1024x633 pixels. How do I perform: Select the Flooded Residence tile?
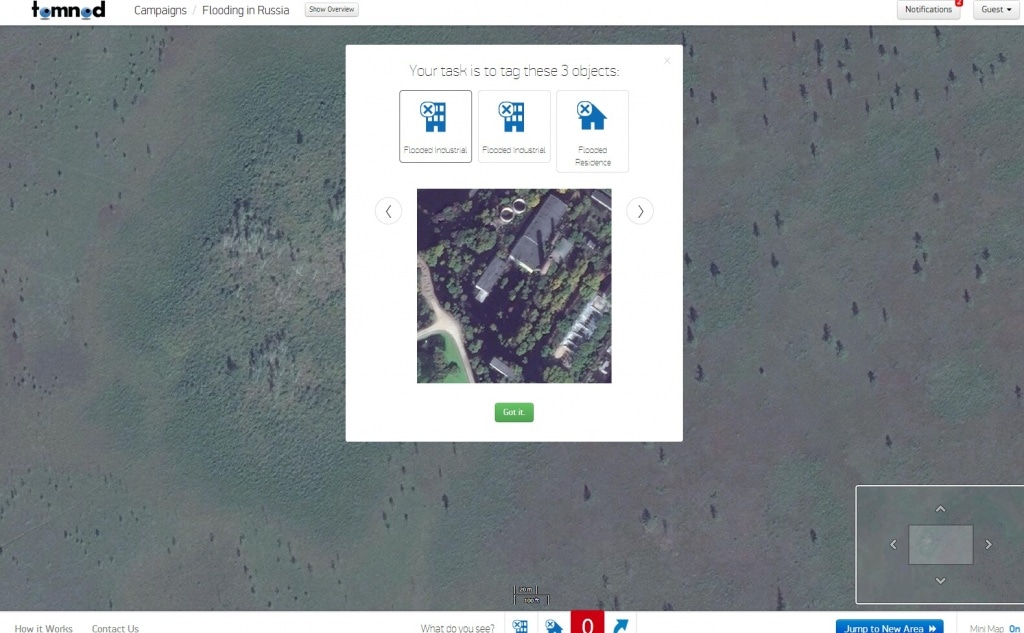[x=592, y=131]
